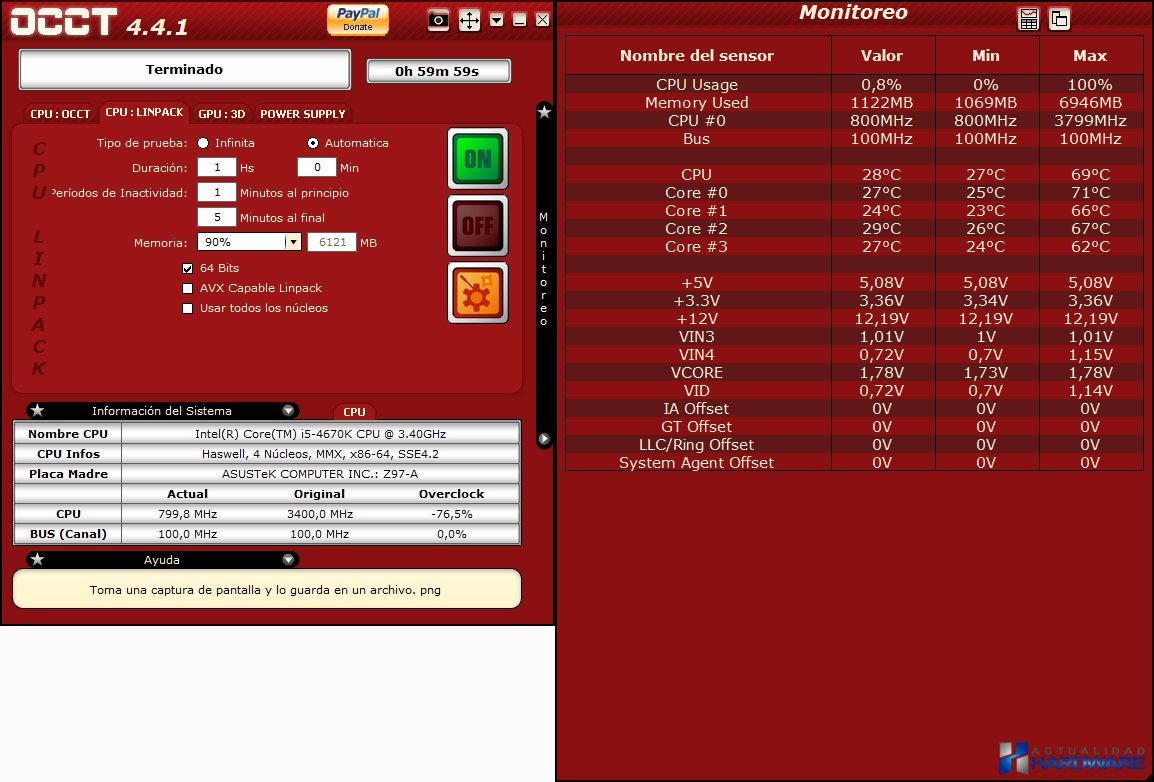Viewport: 1154px width, 782px height.
Task: Start the test with green ON button
Action: pos(477,158)
